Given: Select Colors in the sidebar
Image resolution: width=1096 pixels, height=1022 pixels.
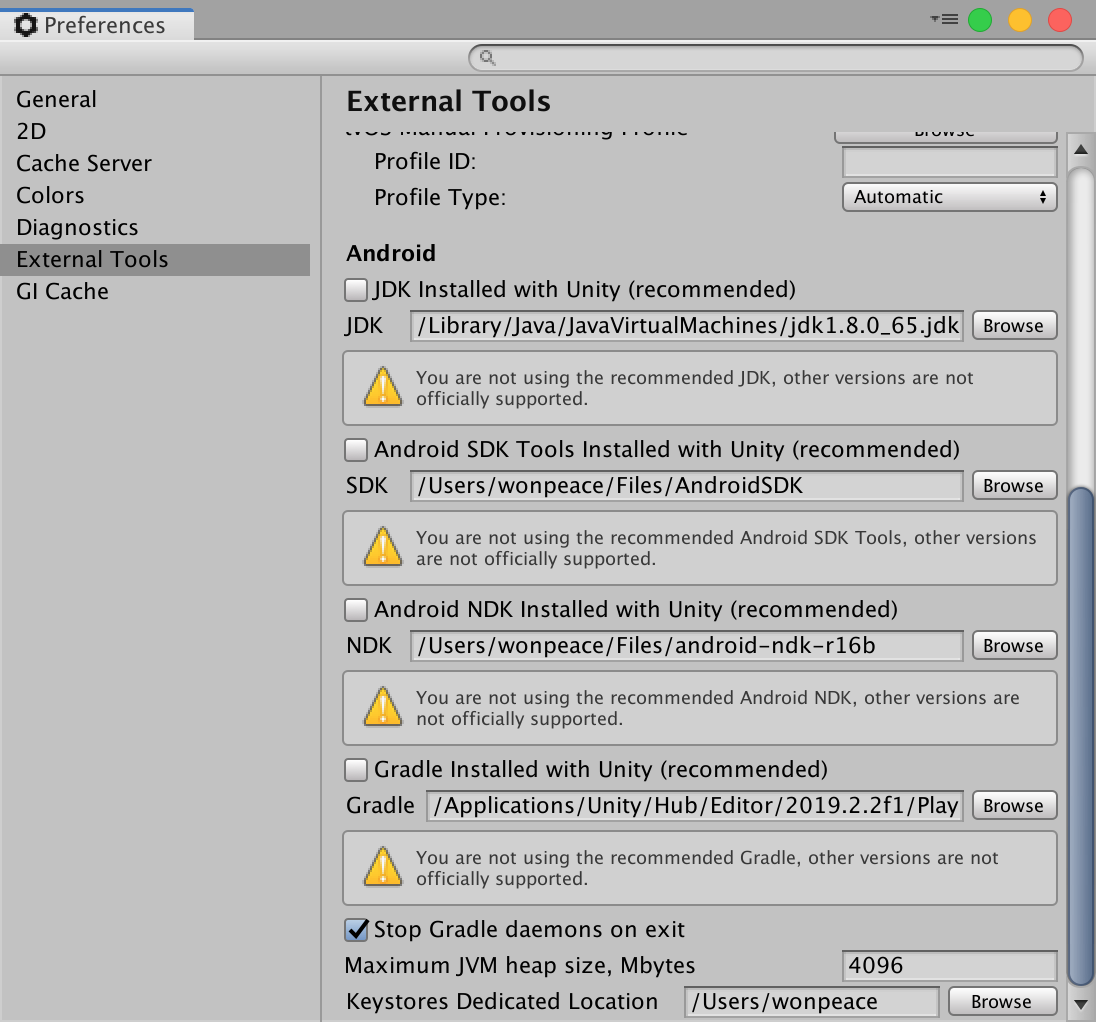Looking at the screenshot, I should point(50,195).
